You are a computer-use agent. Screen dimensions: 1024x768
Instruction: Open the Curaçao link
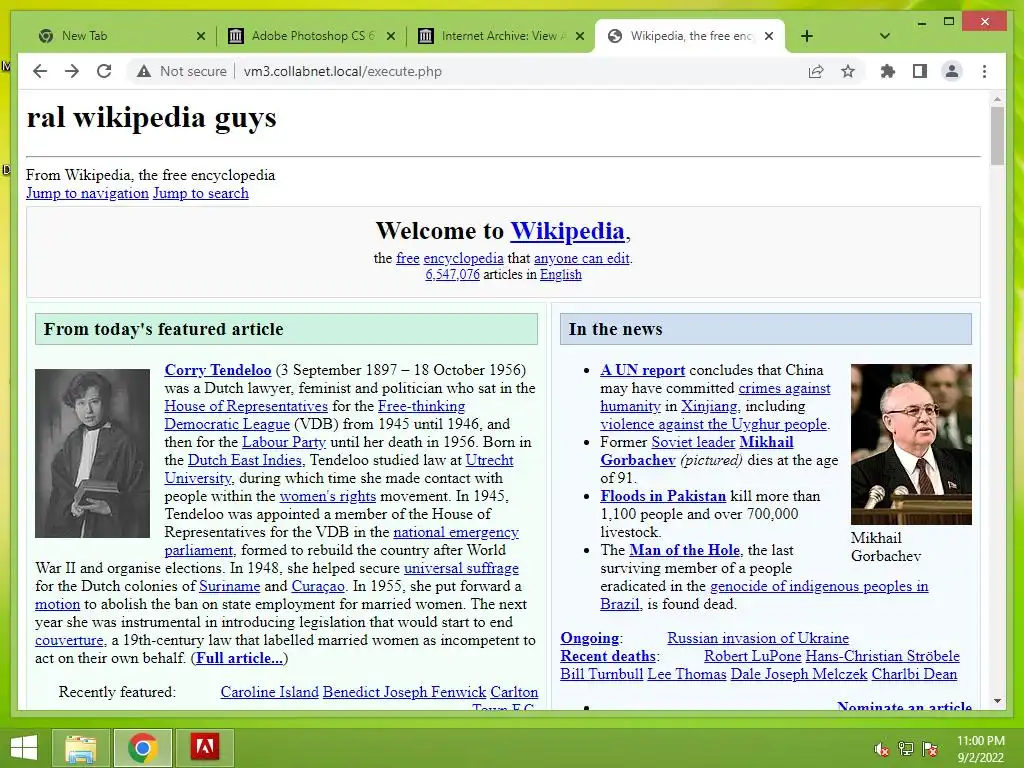[x=317, y=586]
